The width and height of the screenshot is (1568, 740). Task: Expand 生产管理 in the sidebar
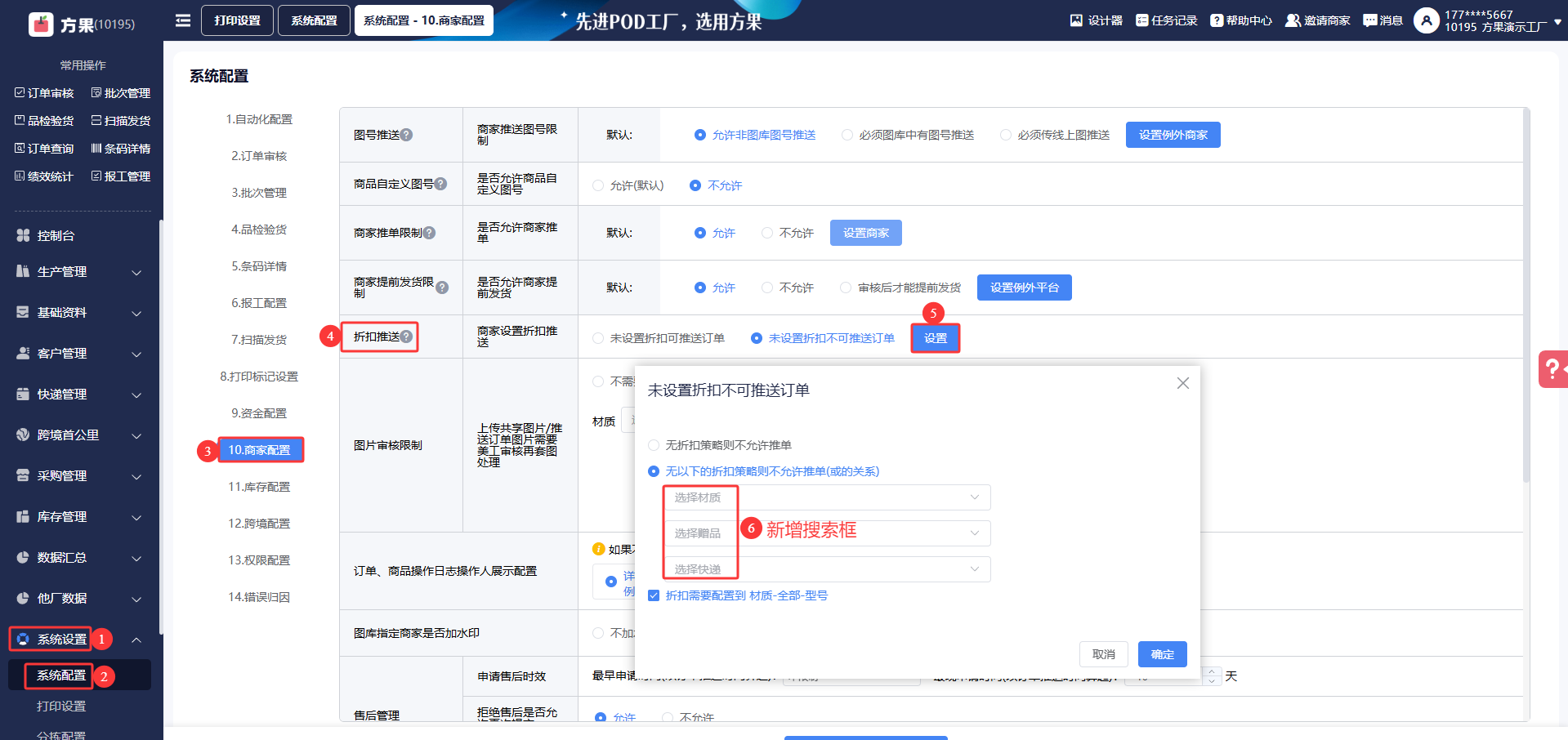[x=79, y=272]
